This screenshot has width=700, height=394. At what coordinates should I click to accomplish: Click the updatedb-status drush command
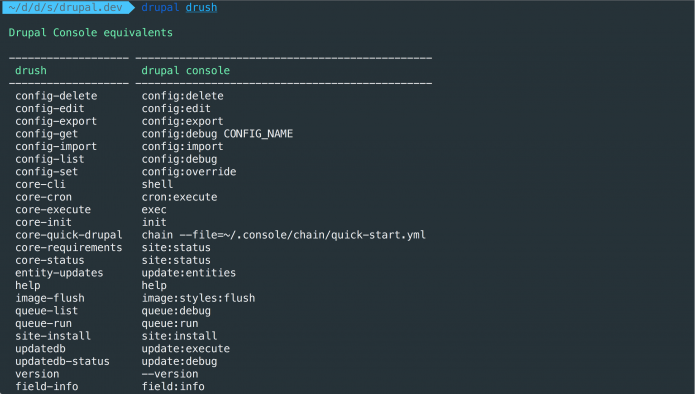tap(62, 361)
